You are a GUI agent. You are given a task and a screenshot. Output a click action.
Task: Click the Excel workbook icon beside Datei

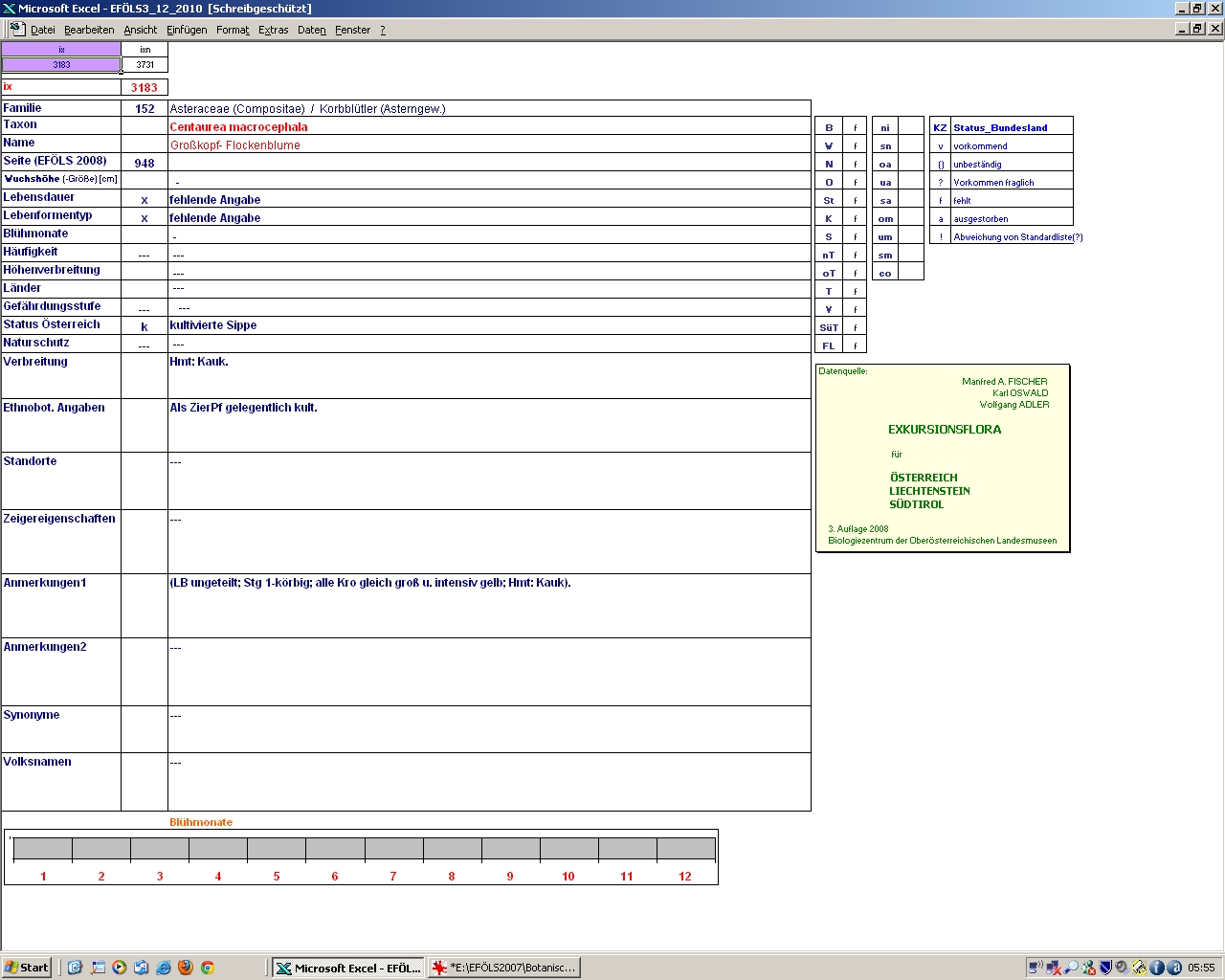click(x=16, y=29)
